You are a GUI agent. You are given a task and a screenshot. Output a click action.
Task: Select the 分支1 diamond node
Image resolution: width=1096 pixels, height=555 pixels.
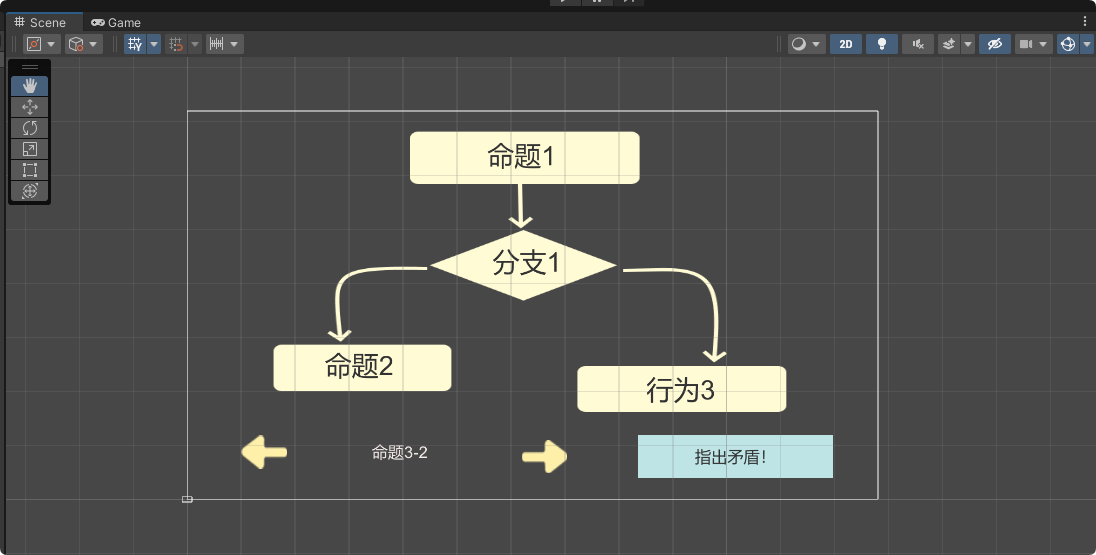[524, 265]
